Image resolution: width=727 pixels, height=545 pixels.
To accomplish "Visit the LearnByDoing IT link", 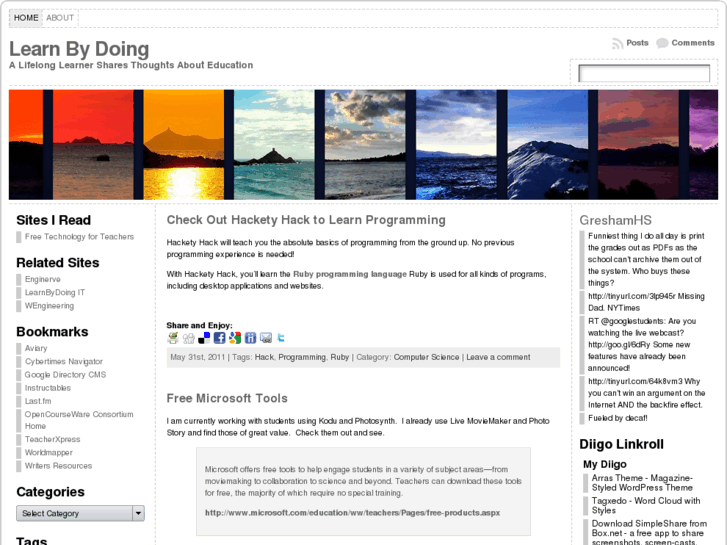I will [55, 292].
